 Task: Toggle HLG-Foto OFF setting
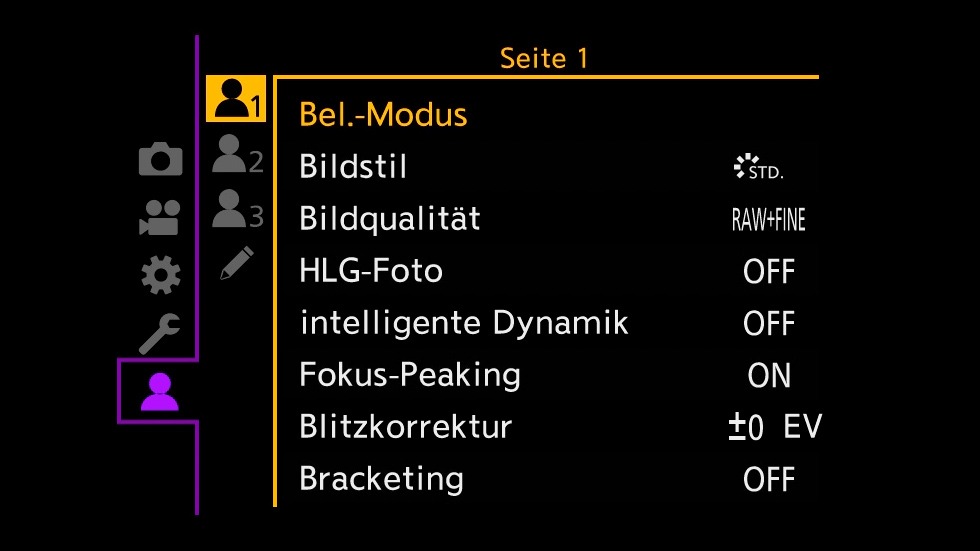click(769, 272)
